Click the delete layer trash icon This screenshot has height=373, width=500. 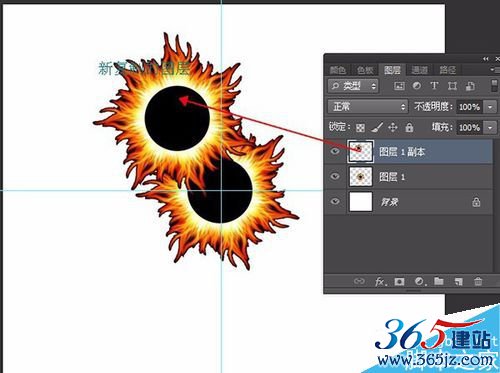(478, 282)
